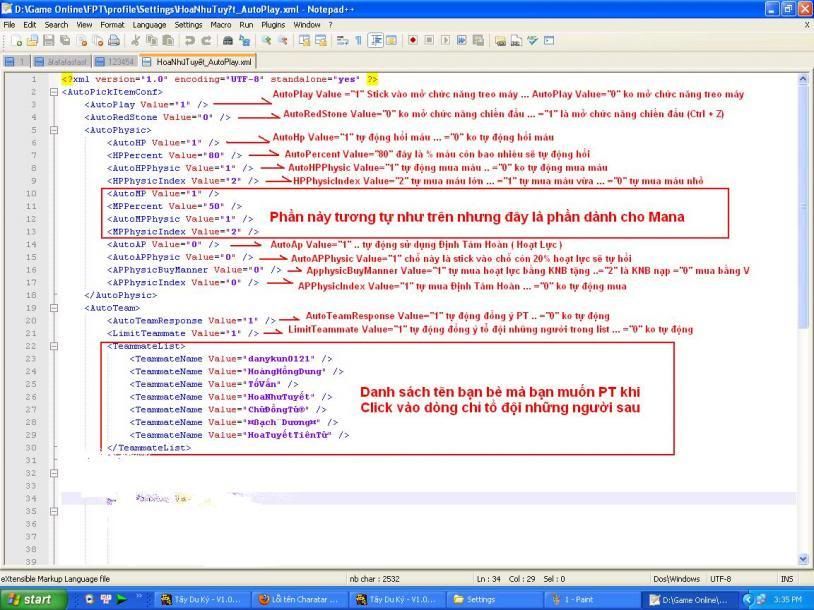Collapse the AutoTeam fold at line 19

(x=53, y=308)
